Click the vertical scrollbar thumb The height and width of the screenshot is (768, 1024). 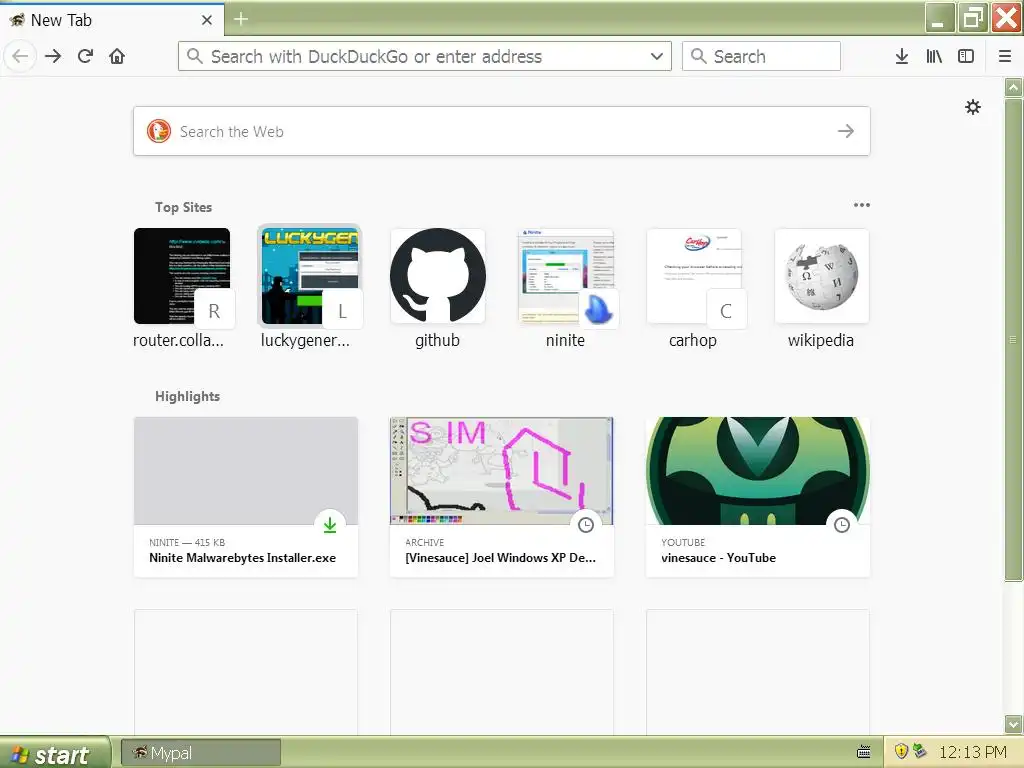click(1013, 339)
